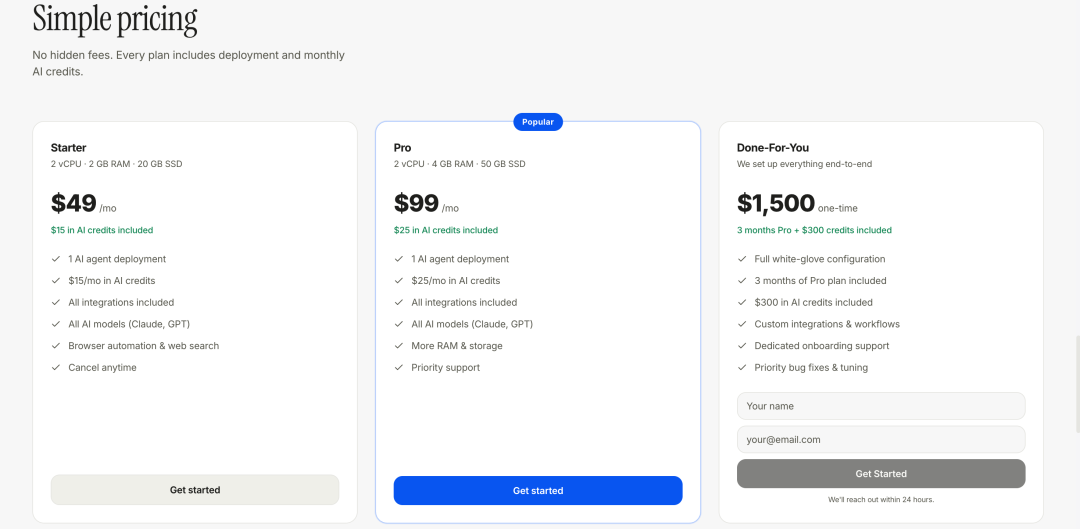Click the Popular badge on Pro plan

pos(538,122)
